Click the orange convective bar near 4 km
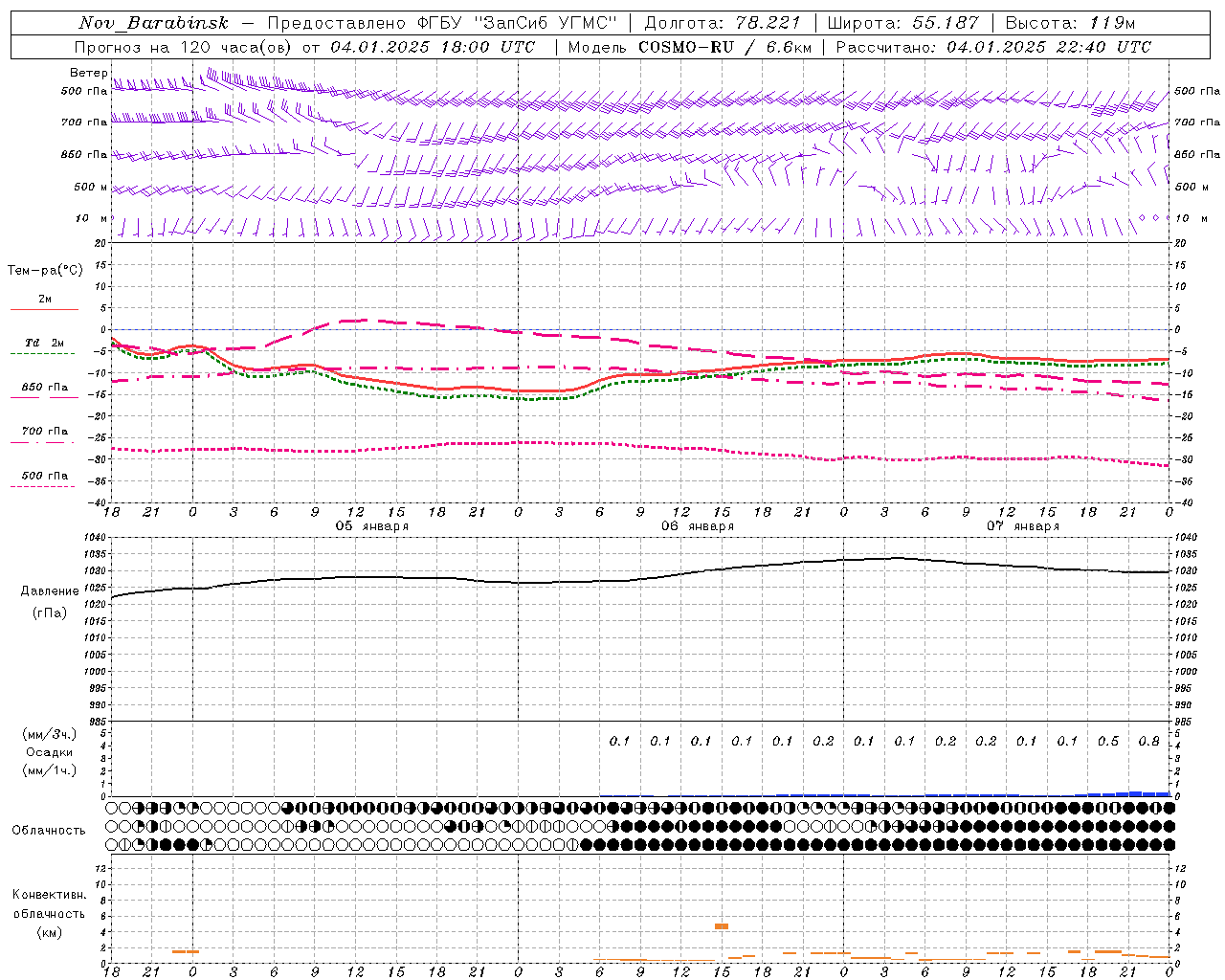 click(722, 926)
